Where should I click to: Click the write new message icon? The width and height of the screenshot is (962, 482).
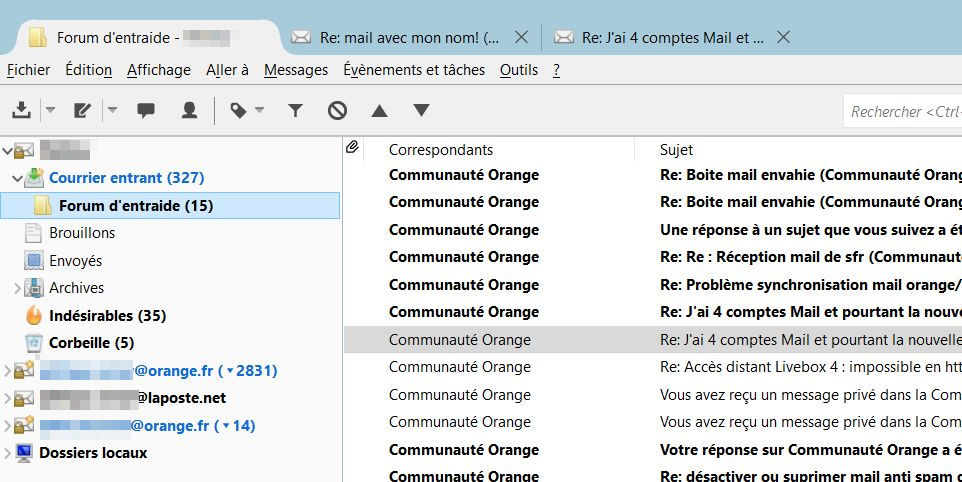[x=82, y=111]
